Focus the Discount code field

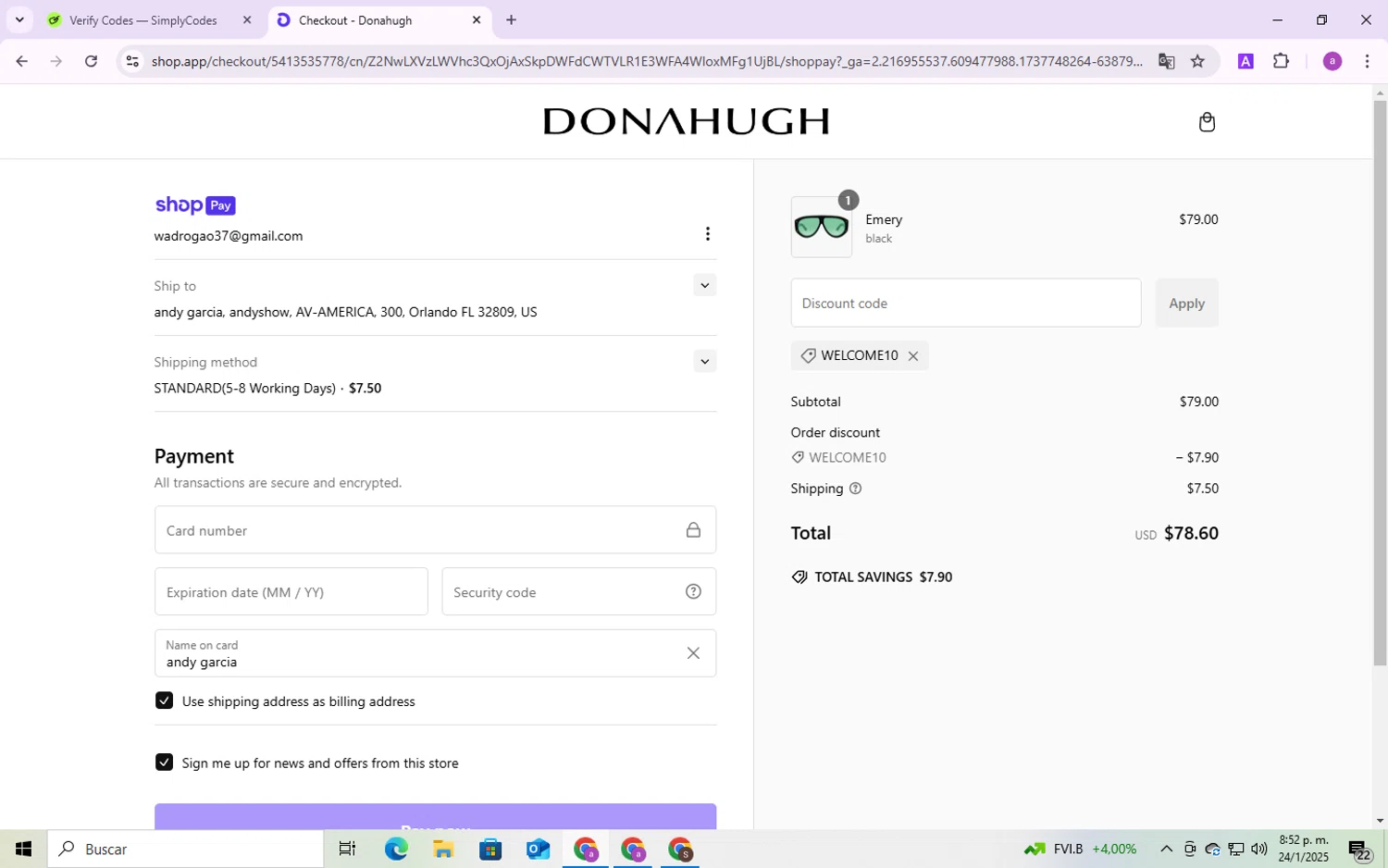click(x=966, y=303)
